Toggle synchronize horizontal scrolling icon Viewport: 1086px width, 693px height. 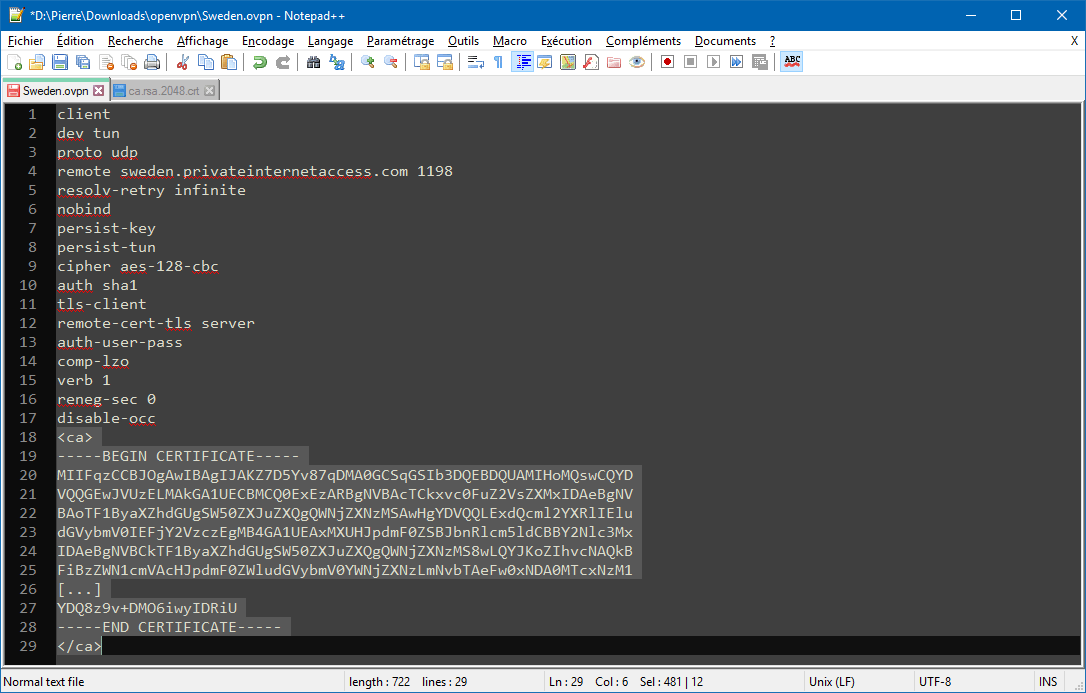[445, 62]
